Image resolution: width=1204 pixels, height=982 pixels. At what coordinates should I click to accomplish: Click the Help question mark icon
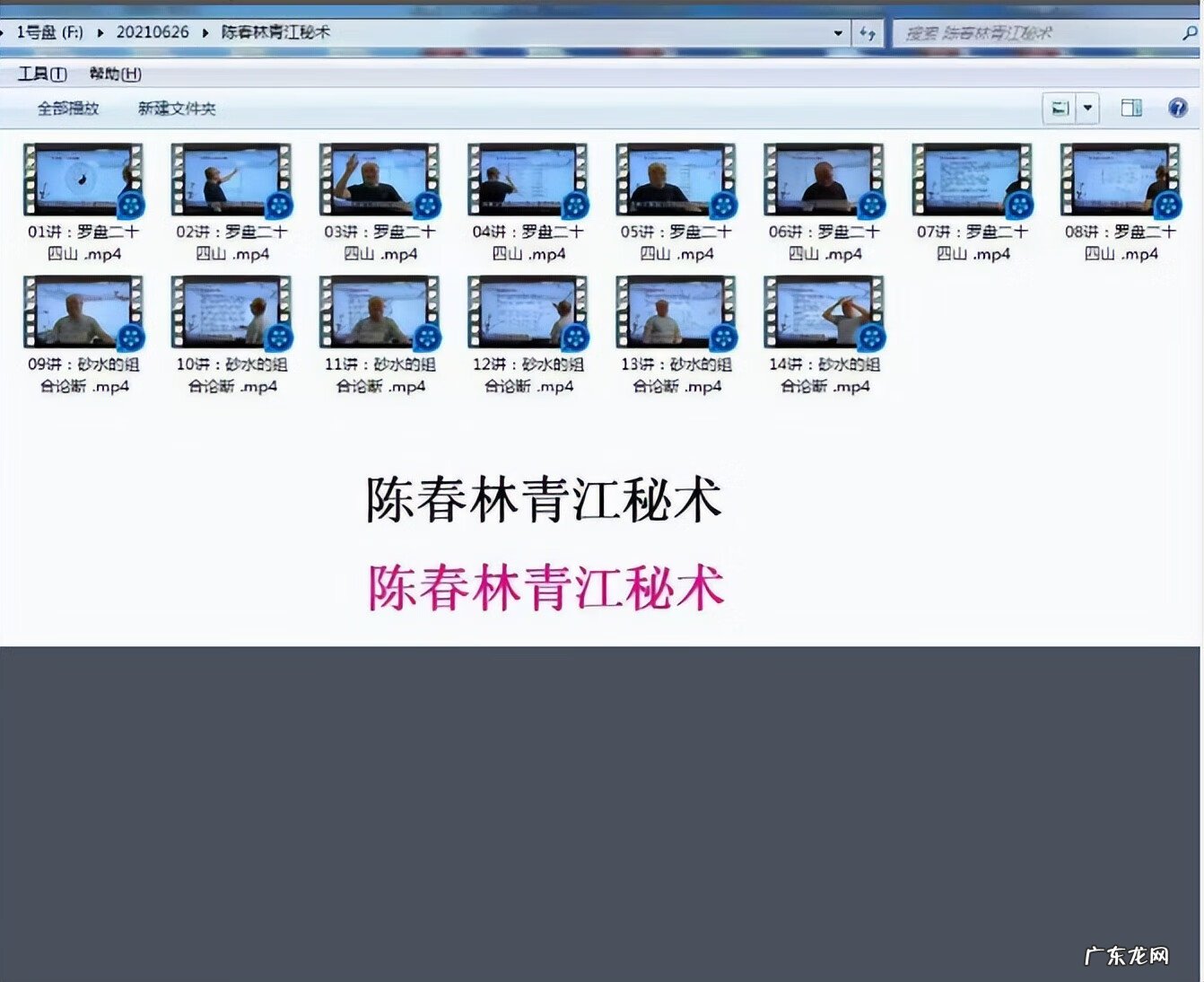tap(1178, 108)
